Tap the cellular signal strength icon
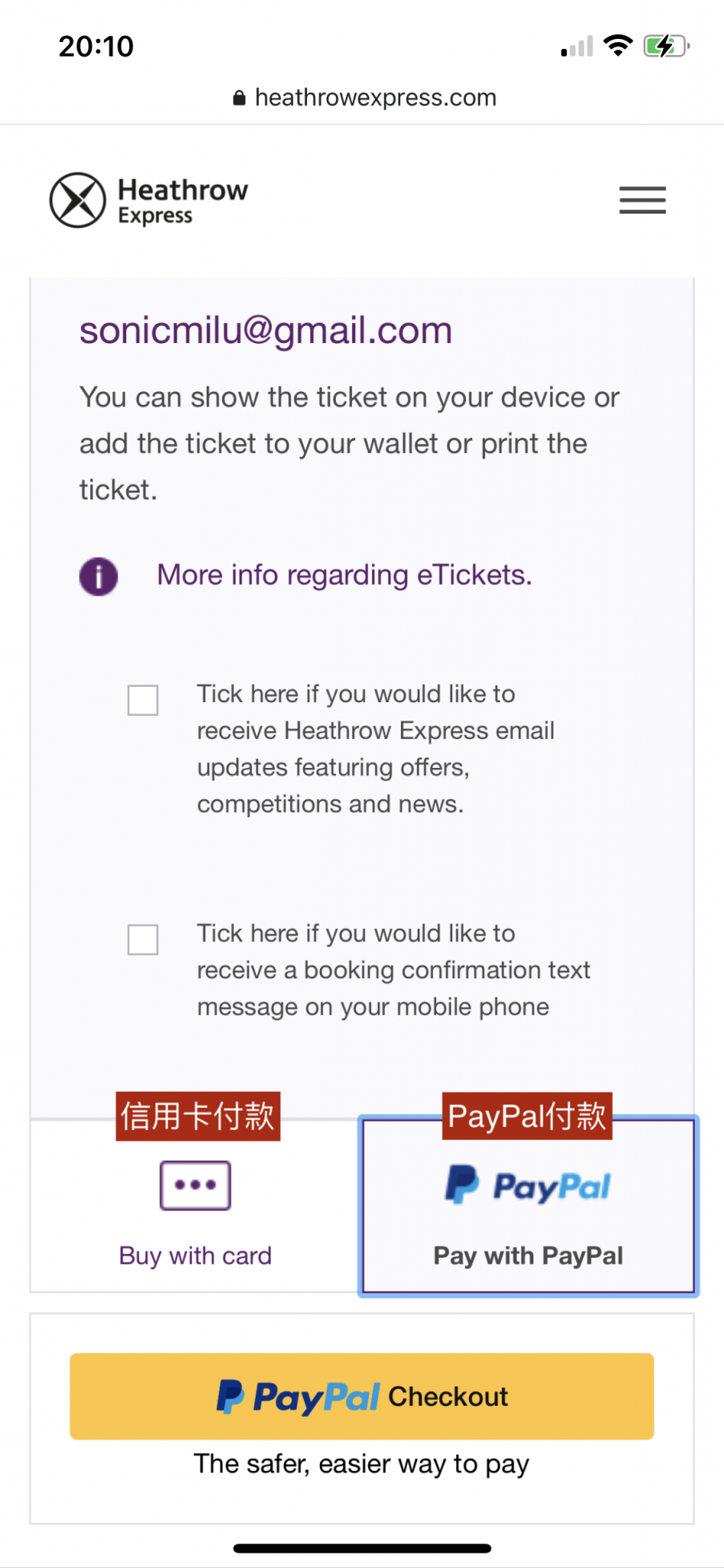Screen dimensions: 724x1568 point(577,47)
